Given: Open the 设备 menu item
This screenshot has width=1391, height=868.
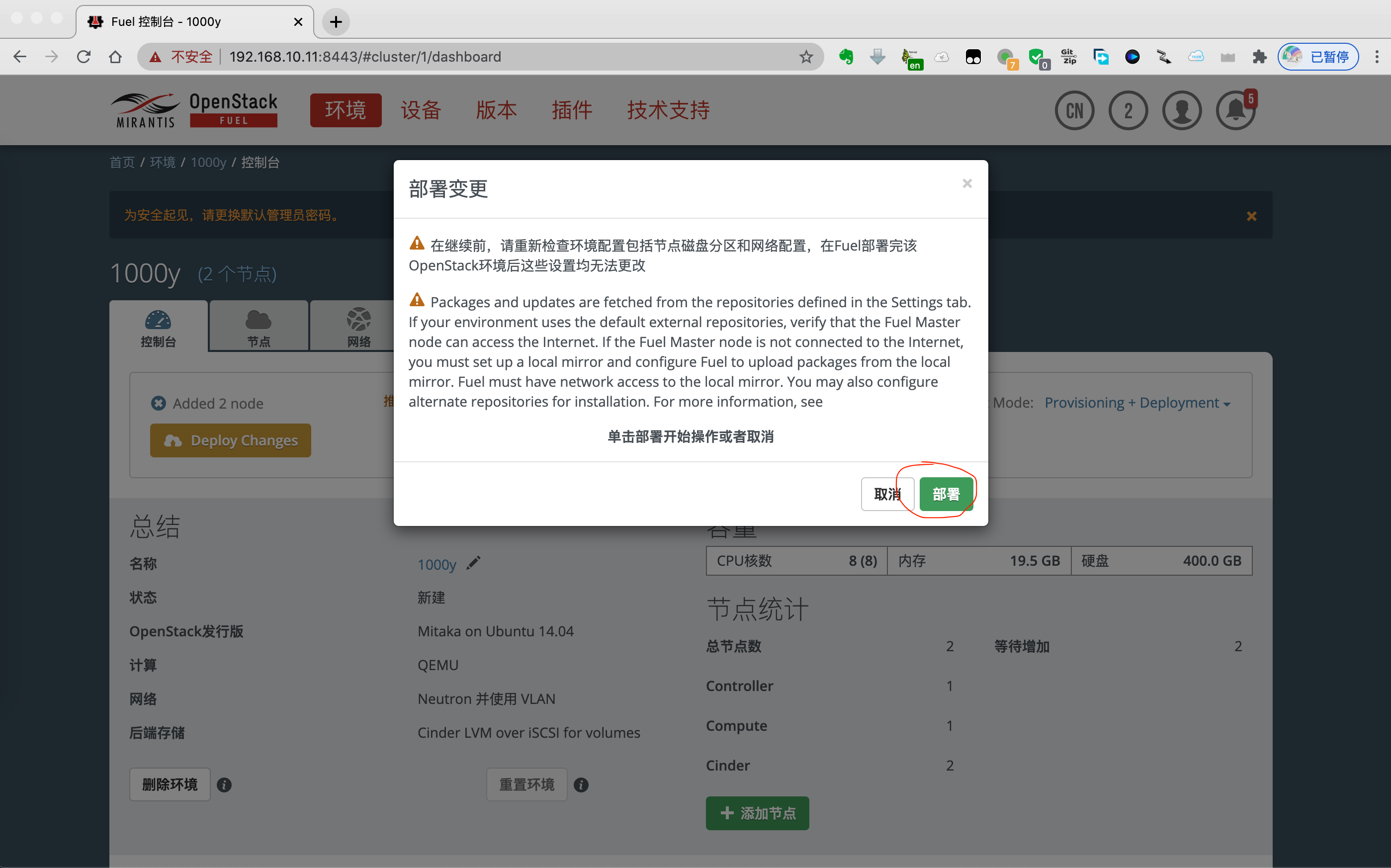Looking at the screenshot, I should pos(421,110).
